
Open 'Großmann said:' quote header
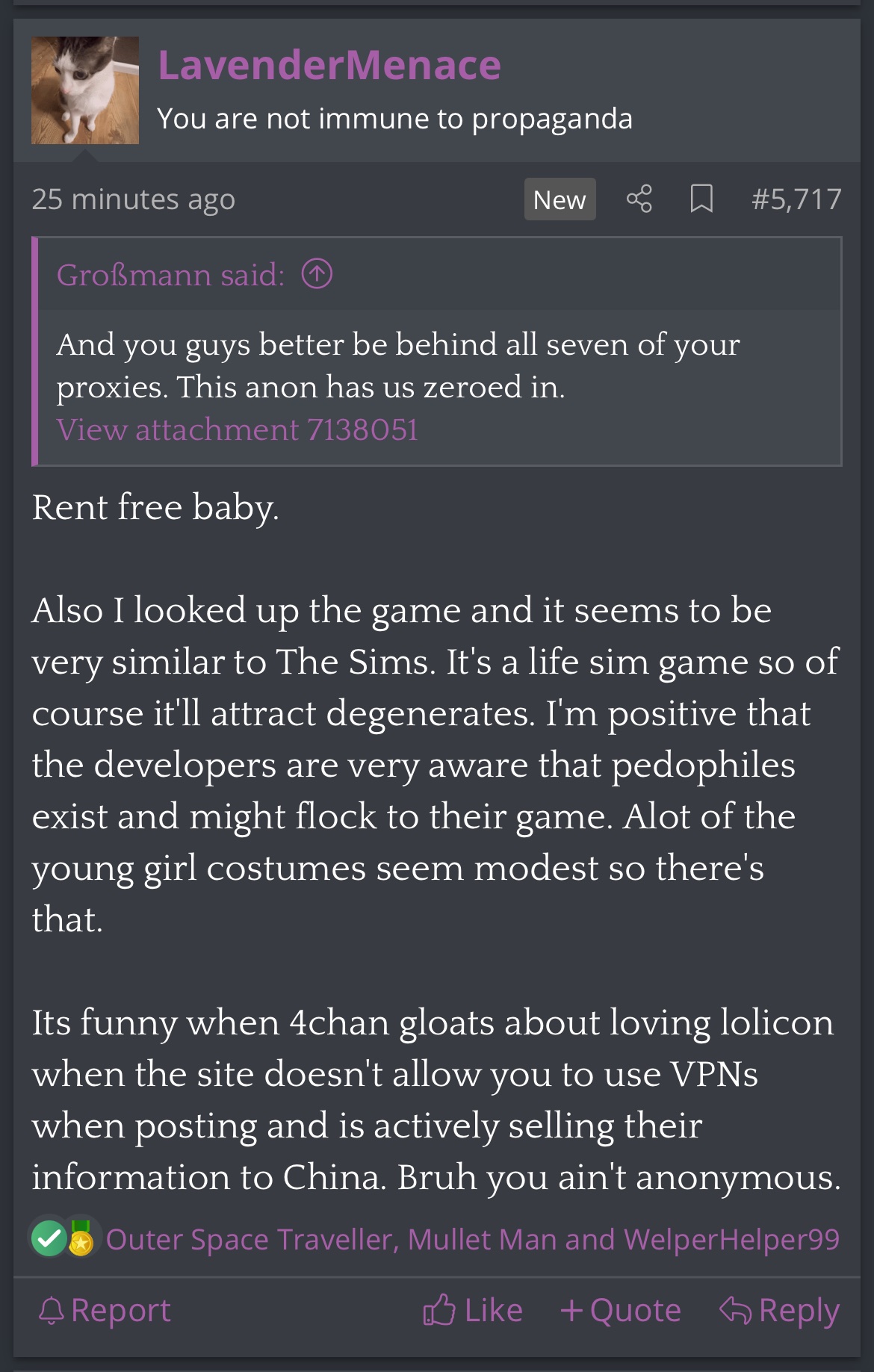170,275
